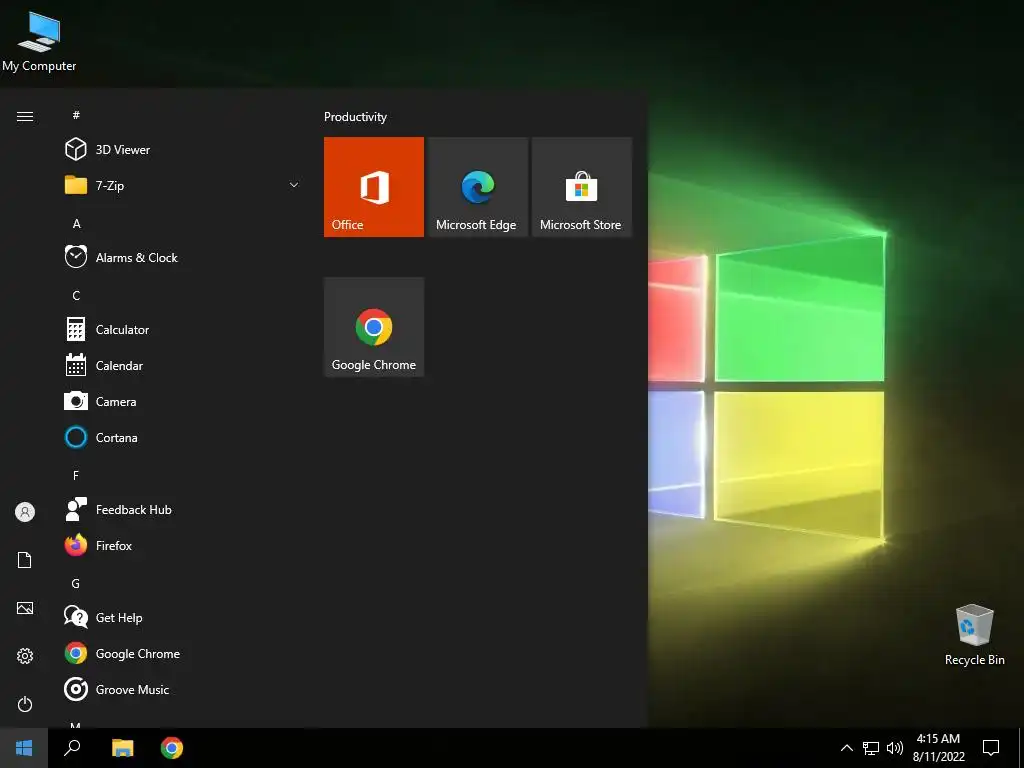The width and height of the screenshot is (1024, 768).
Task: Click the Windows Start button
Action: click(24, 748)
